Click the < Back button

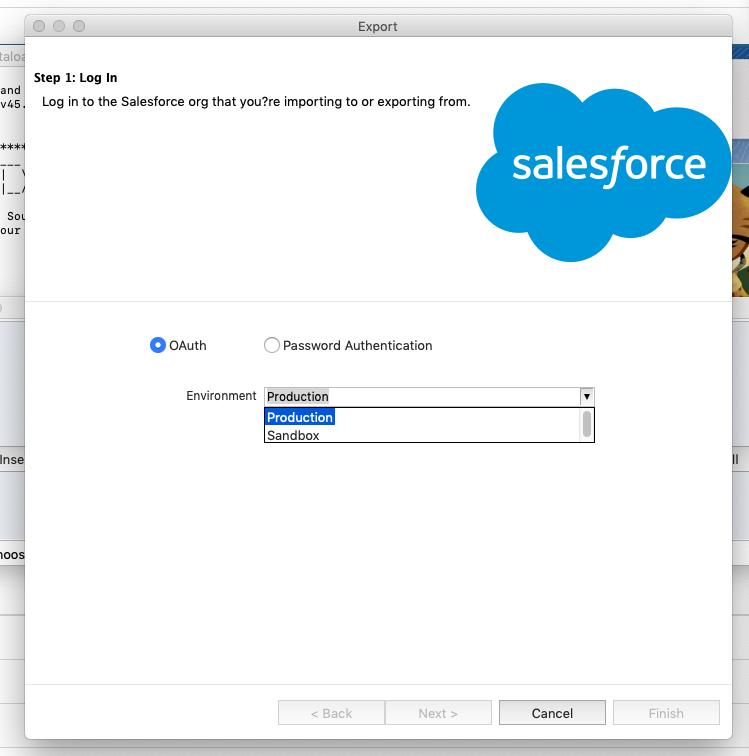click(x=331, y=713)
